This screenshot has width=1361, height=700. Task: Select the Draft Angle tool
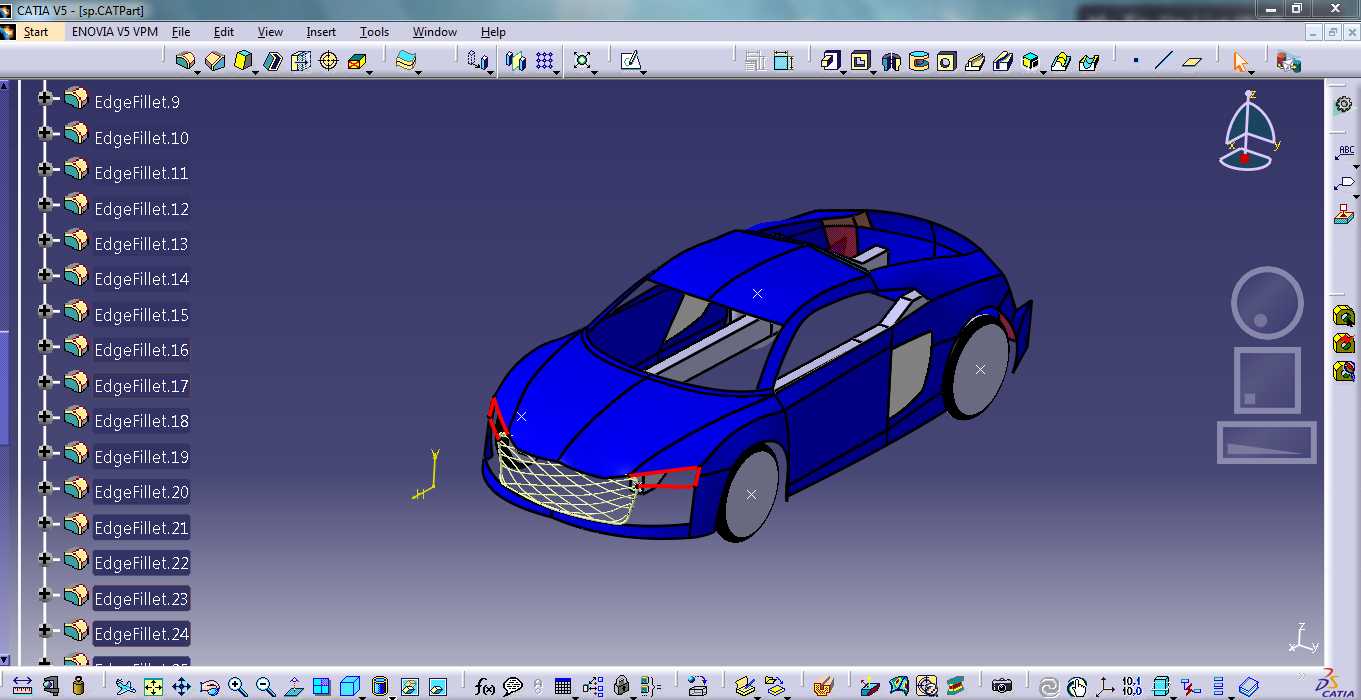coord(243,61)
